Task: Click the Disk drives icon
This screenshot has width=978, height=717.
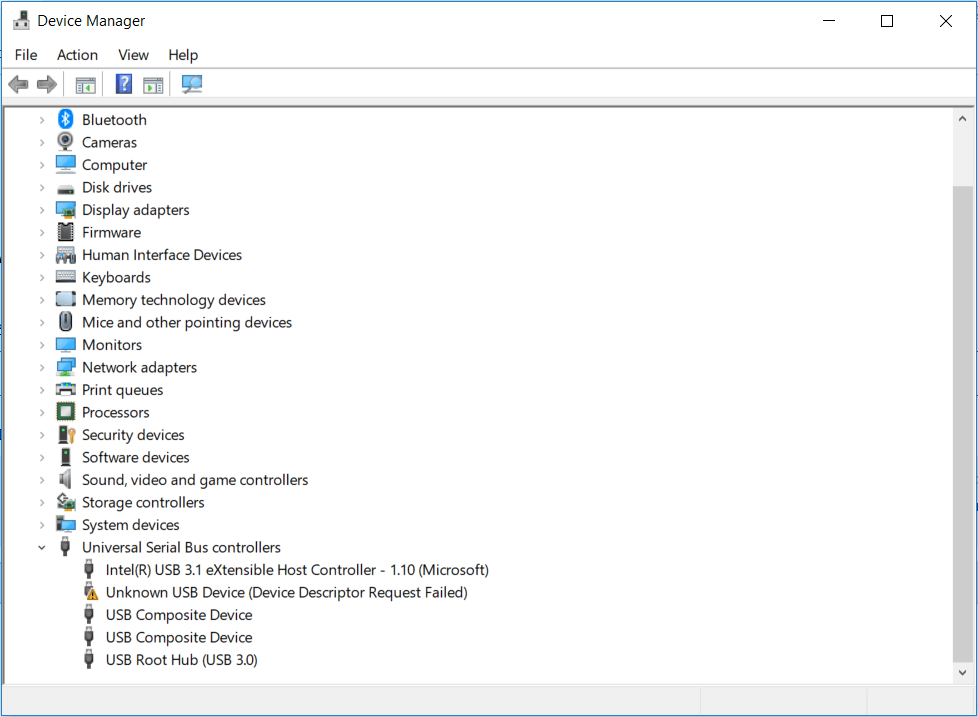Action: [65, 188]
